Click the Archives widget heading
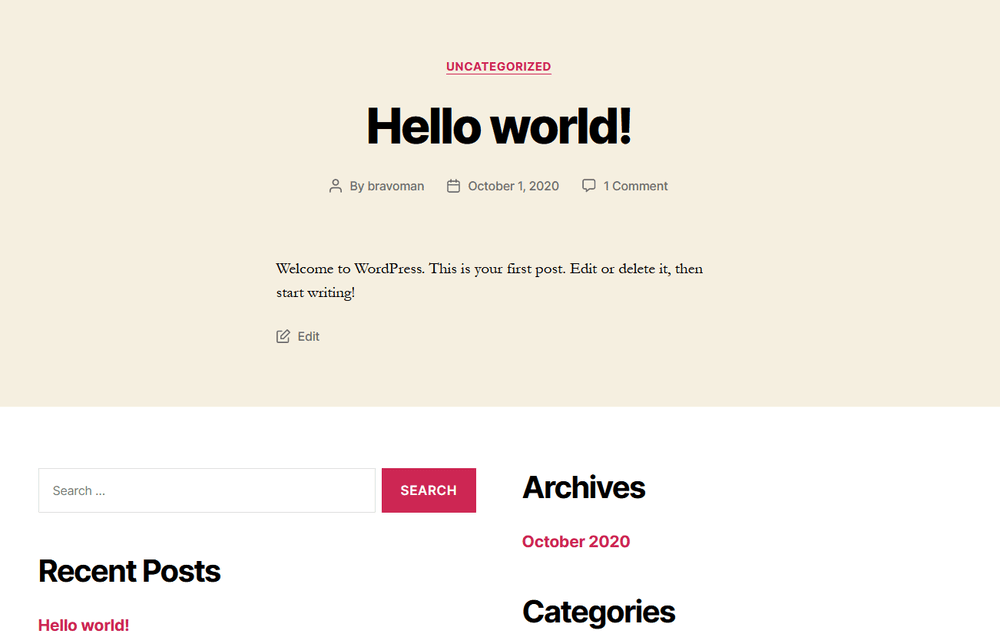This screenshot has width=1000, height=637. pyautogui.click(x=584, y=488)
